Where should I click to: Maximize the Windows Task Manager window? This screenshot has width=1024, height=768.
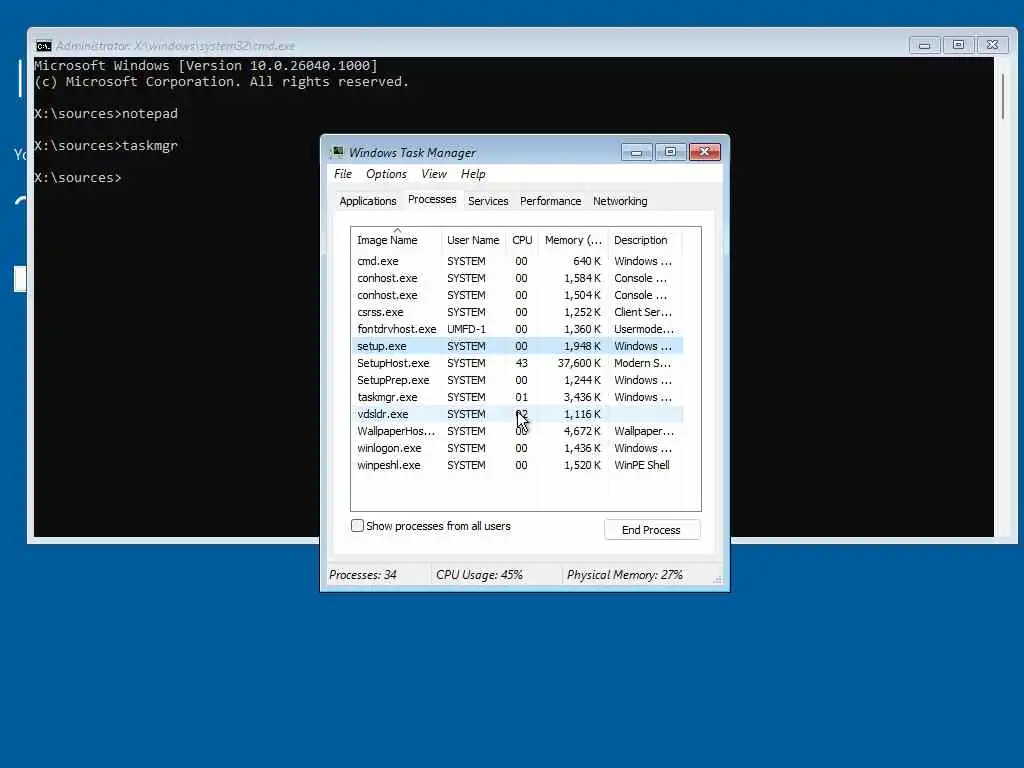[670, 152]
